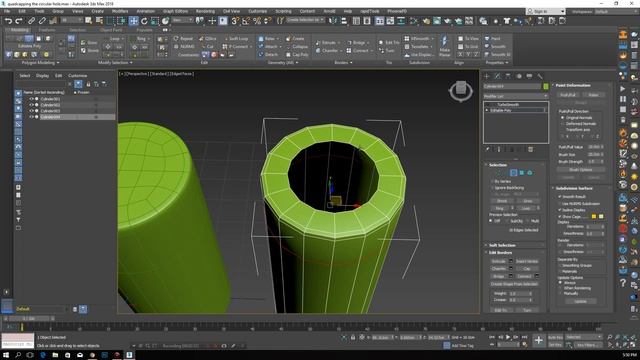Toggle the Smooth Result checkbox
This screenshot has width=640, height=360.
[560, 197]
